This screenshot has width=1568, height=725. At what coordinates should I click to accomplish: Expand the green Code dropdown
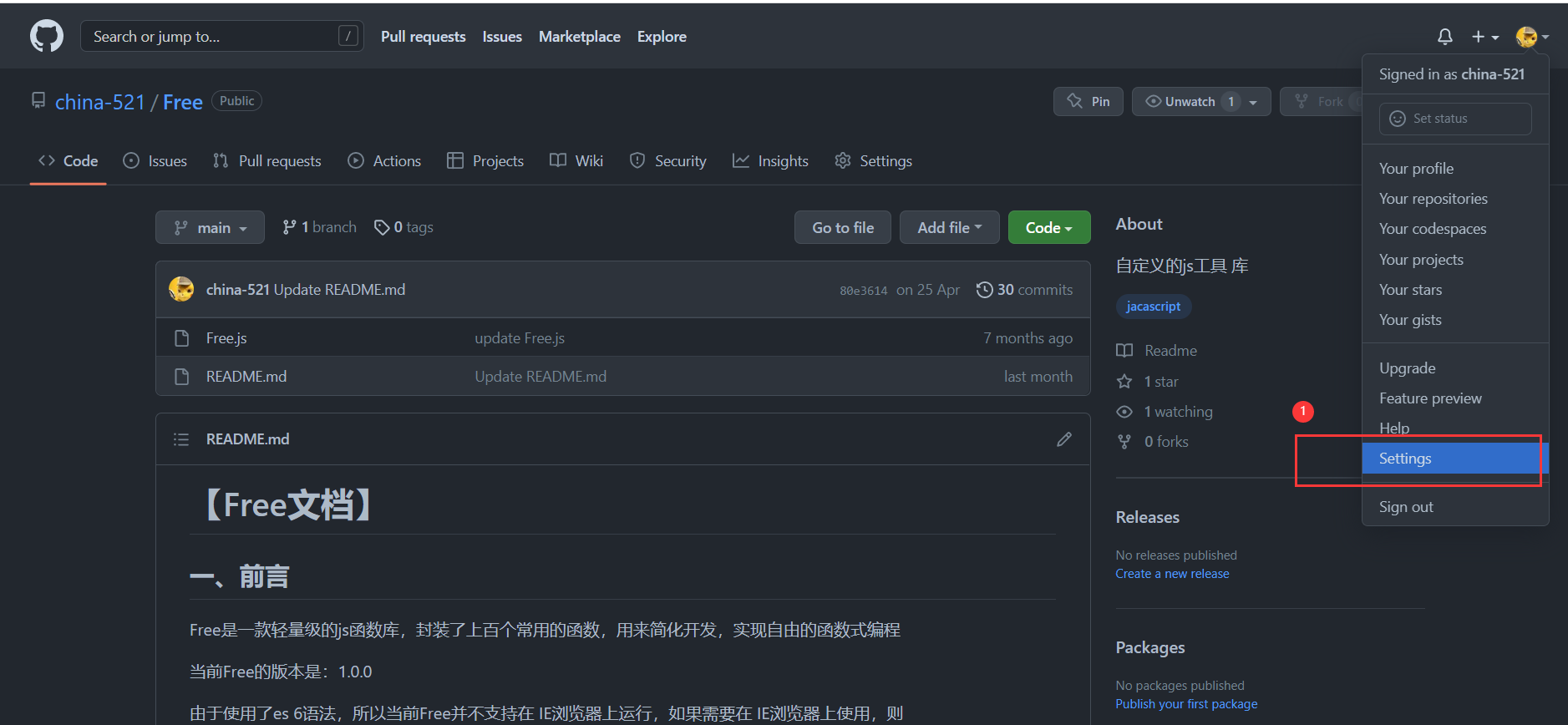[1049, 227]
